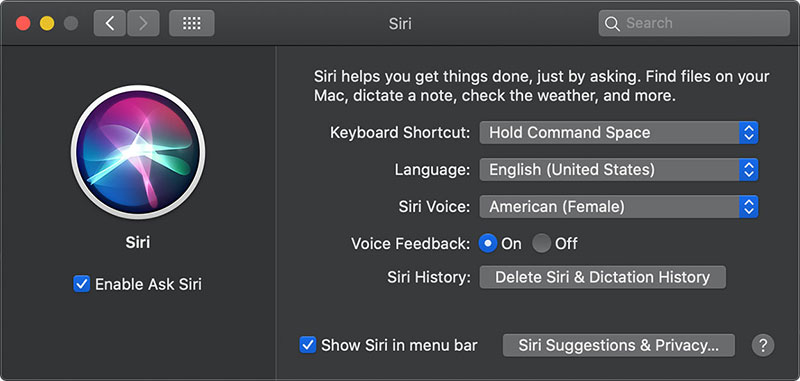Click the question mark help button
800x381 pixels.
[763, 345]
